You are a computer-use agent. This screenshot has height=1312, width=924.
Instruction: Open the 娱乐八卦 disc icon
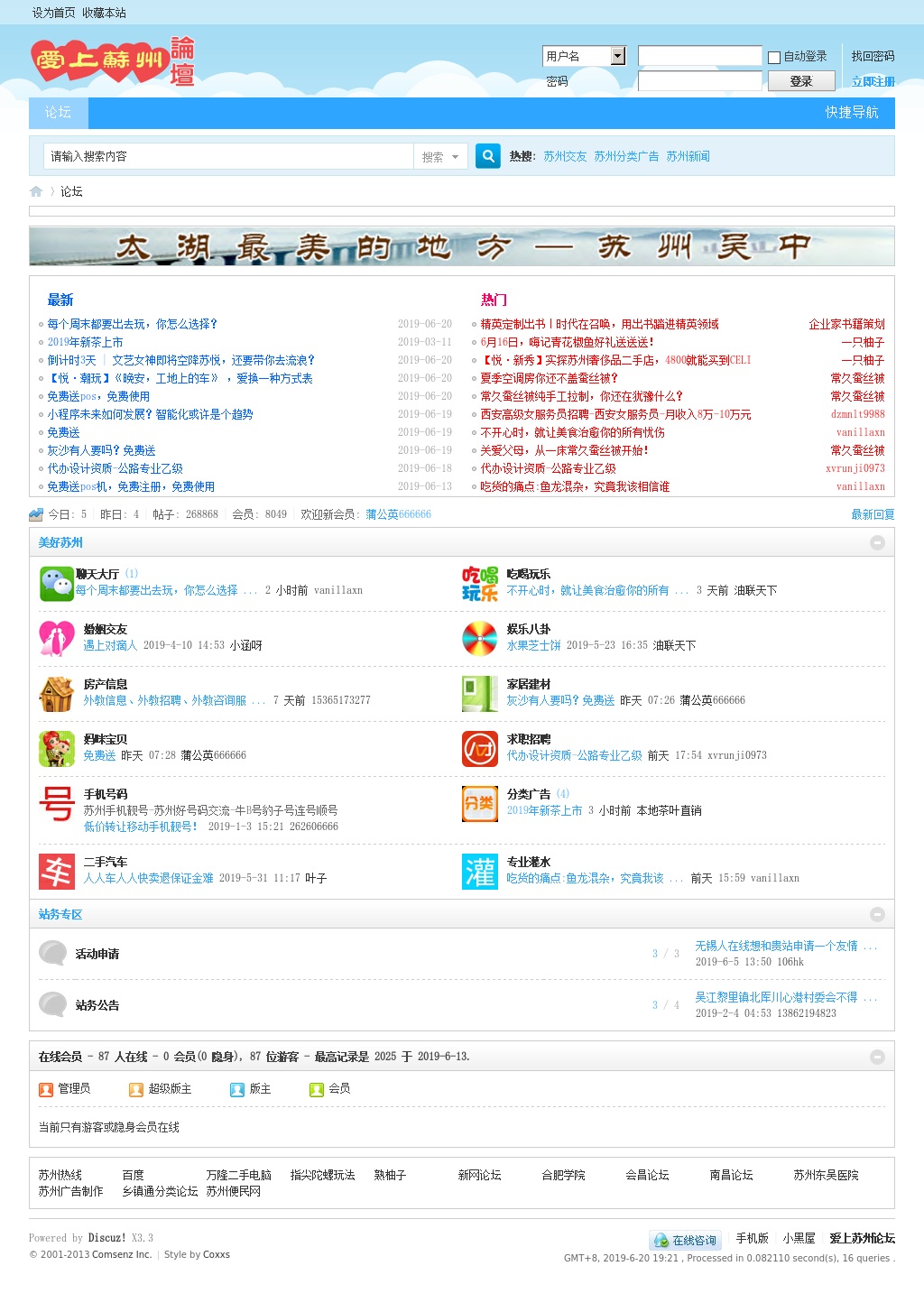click(x=479, y=639)
